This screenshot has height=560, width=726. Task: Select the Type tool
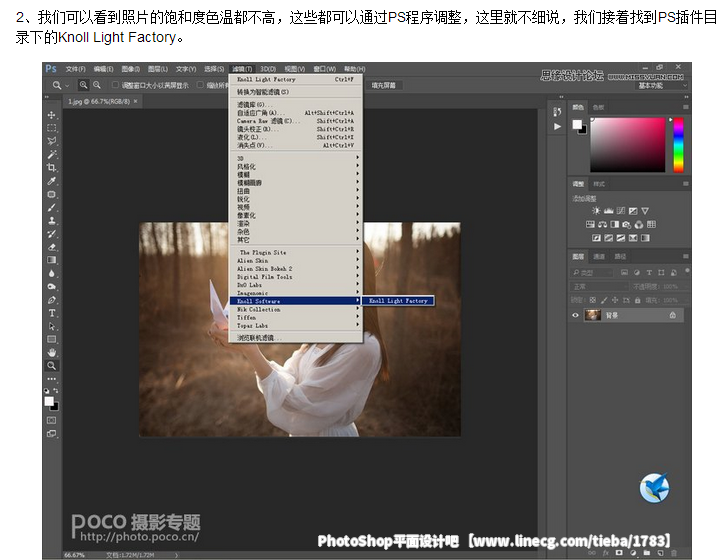(x=51, y=313)
